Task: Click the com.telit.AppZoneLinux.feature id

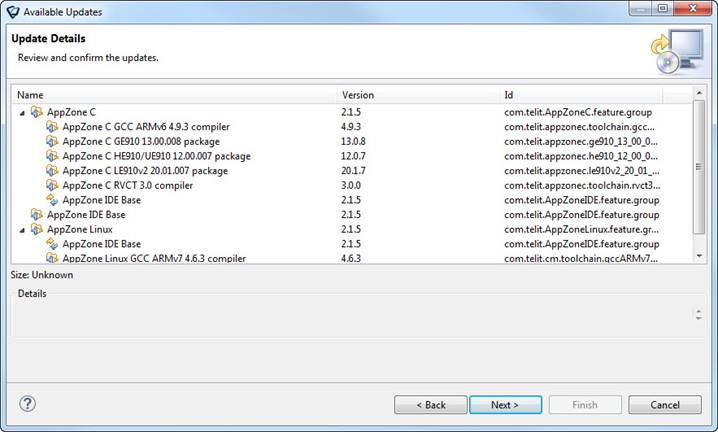Action: 582,230
